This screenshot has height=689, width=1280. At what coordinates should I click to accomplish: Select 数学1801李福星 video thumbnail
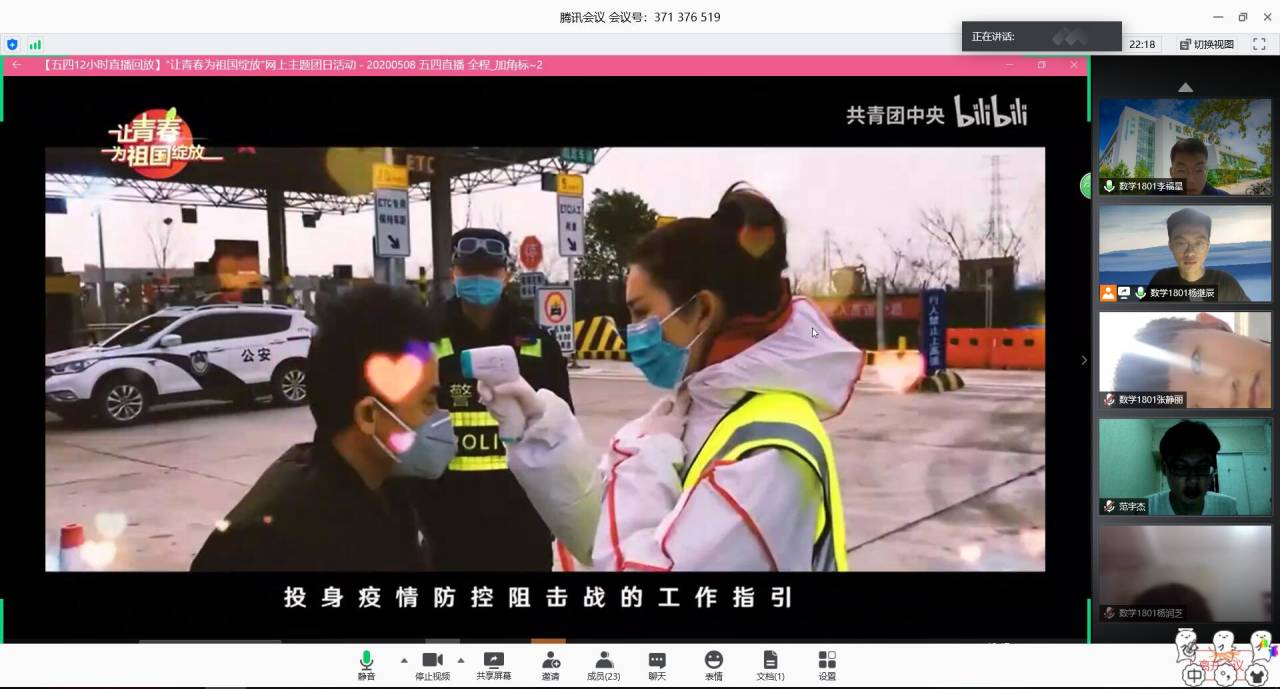1185,146
